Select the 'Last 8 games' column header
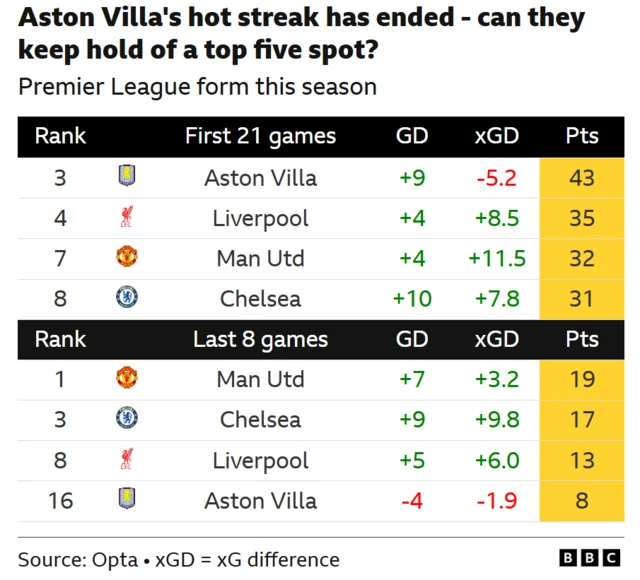The width and height of the screenshot is (640, 580). pos(260,340)
